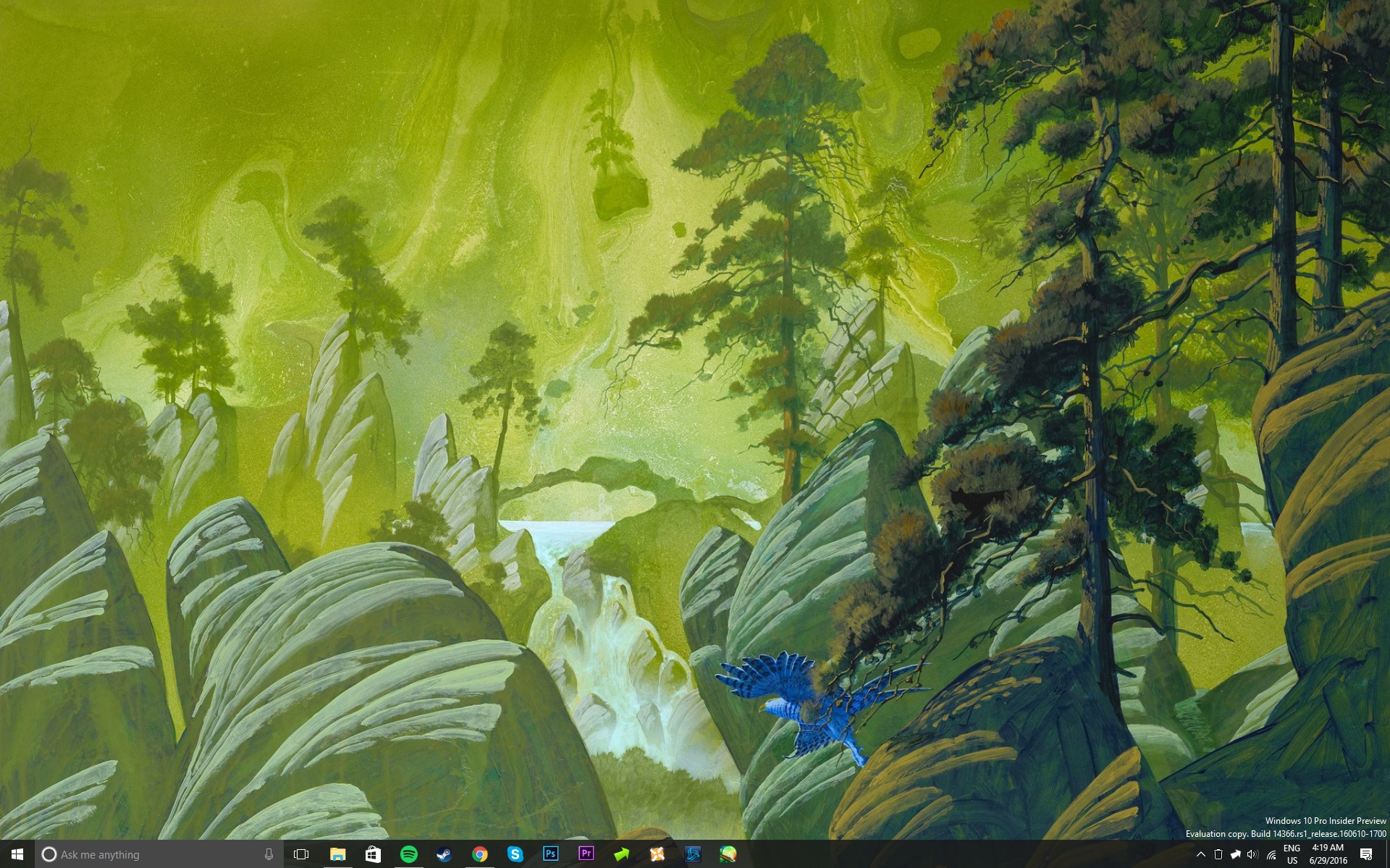The image size is (1390, 868).
Task: Click the Show Desktop sliver at taskbar end
Action: pos(1386,854)
